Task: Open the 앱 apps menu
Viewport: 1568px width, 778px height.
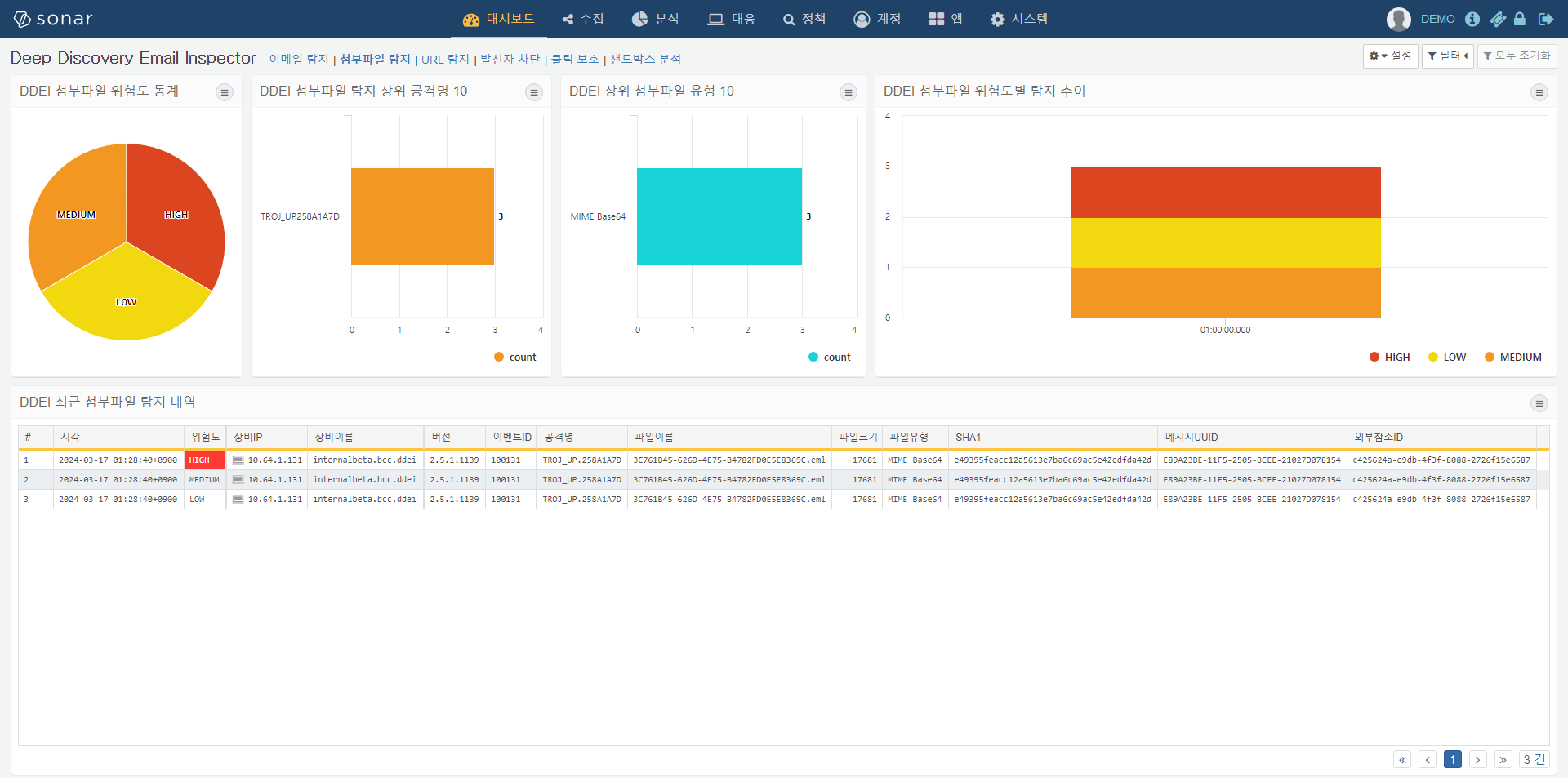Action: point(946,19)
